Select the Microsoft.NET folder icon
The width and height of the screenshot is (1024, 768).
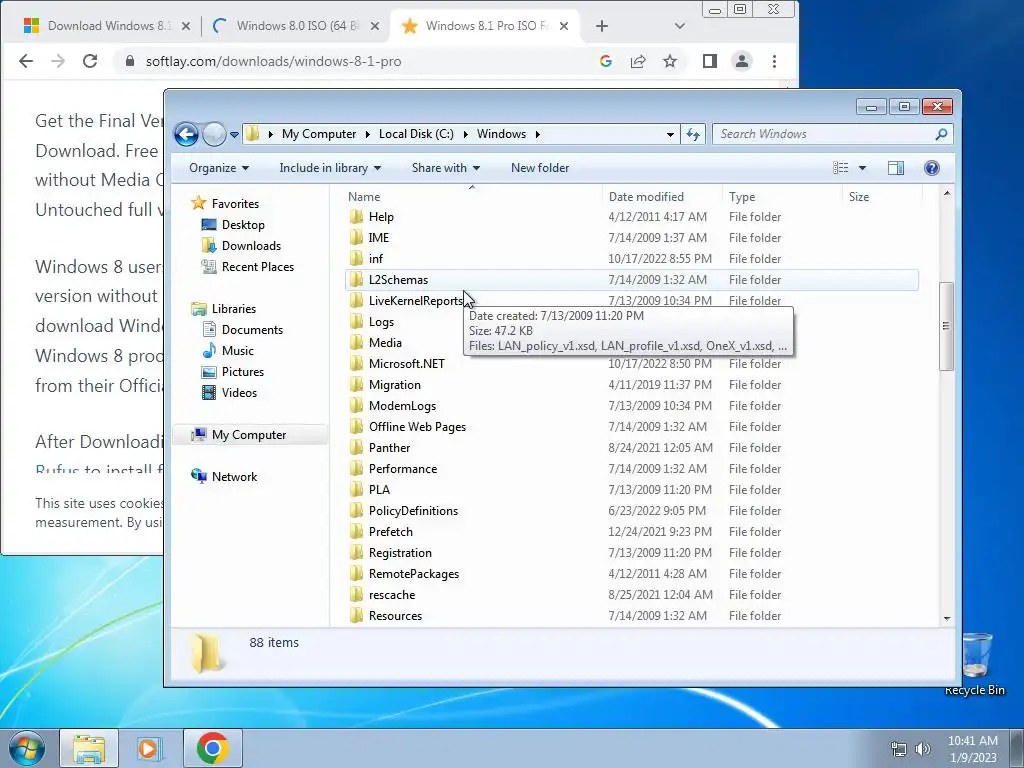point(357,364)
